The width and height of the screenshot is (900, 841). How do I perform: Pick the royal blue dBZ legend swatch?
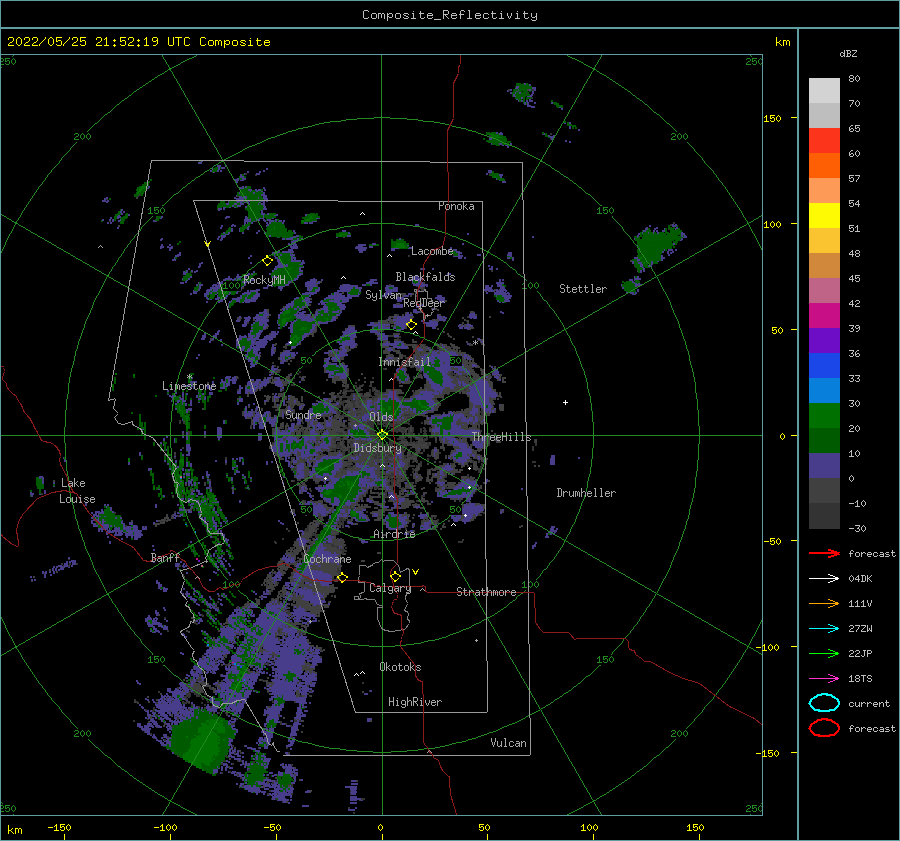(x=824, y=365)
